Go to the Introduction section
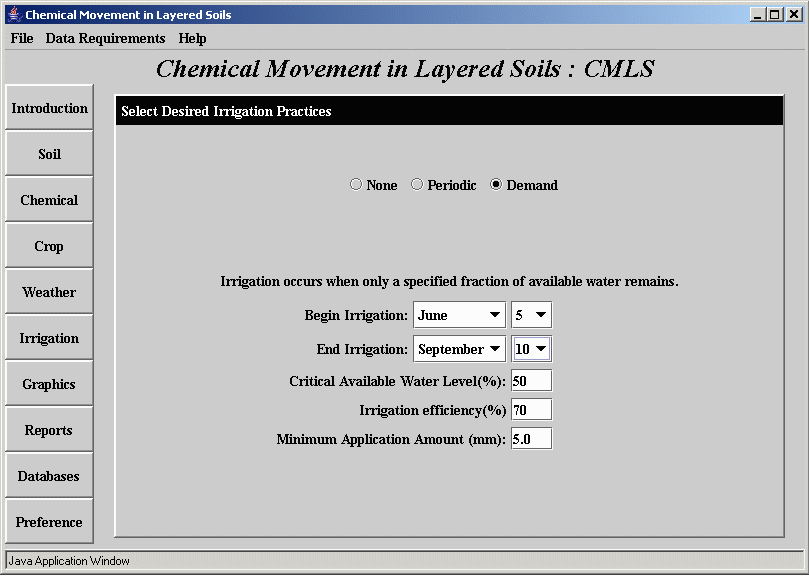The height and width of the screenshot is (576, 809). [50, 107]
